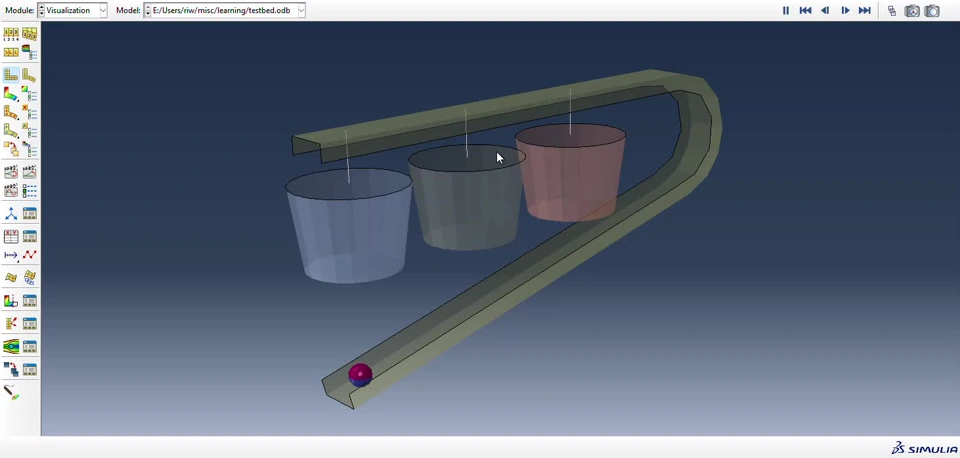Create Coordinate System (blue axes icon)
Image resolution: width=960 pixels, height=458 pixels.
pos(11,213)
